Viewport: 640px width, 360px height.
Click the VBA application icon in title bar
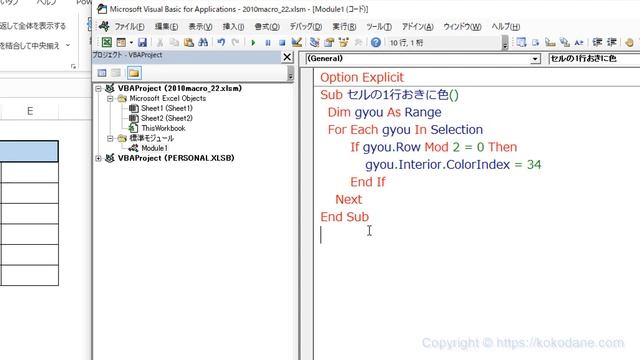[102, 9]
